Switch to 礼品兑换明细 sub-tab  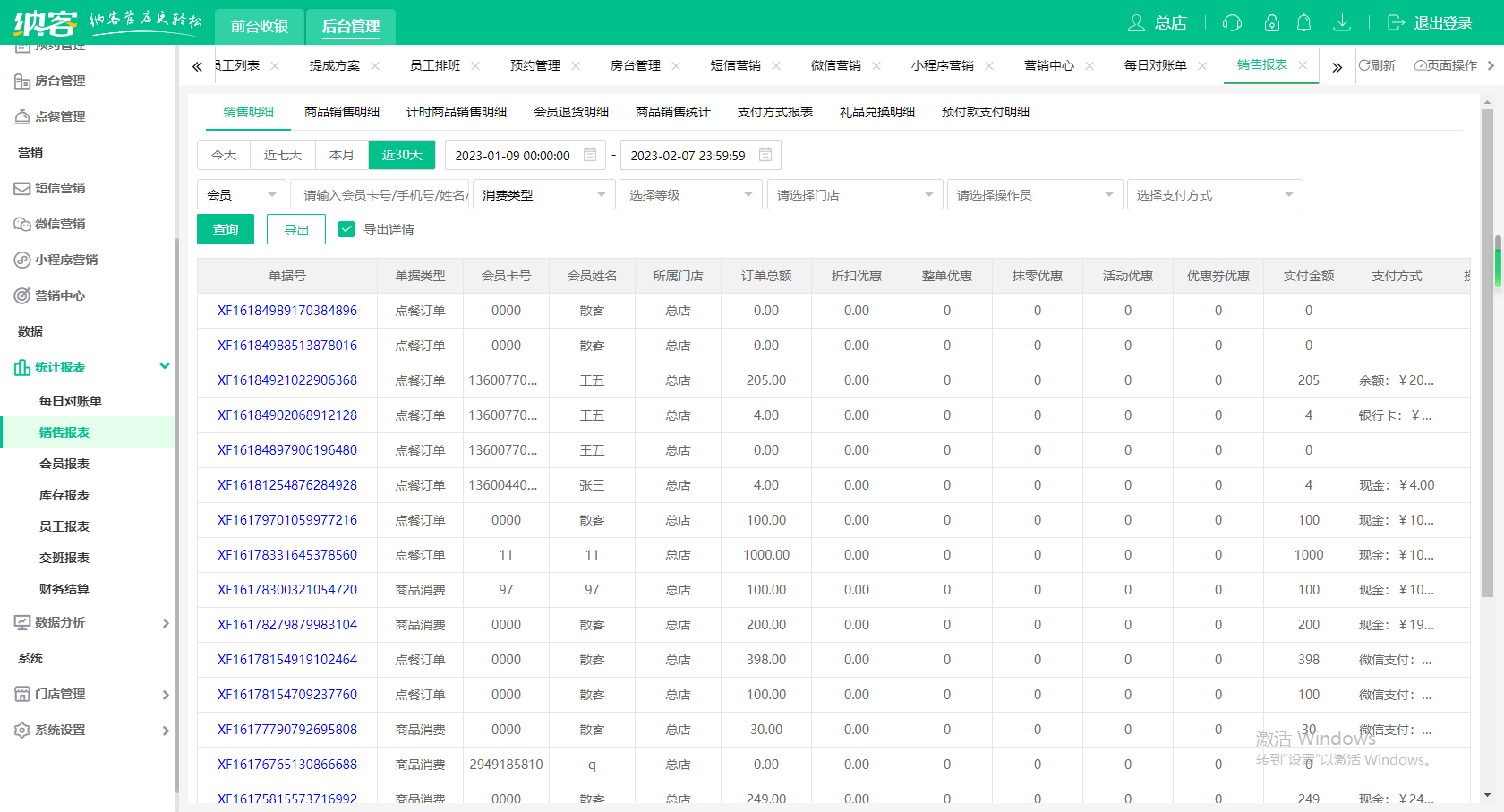(877, 112)
